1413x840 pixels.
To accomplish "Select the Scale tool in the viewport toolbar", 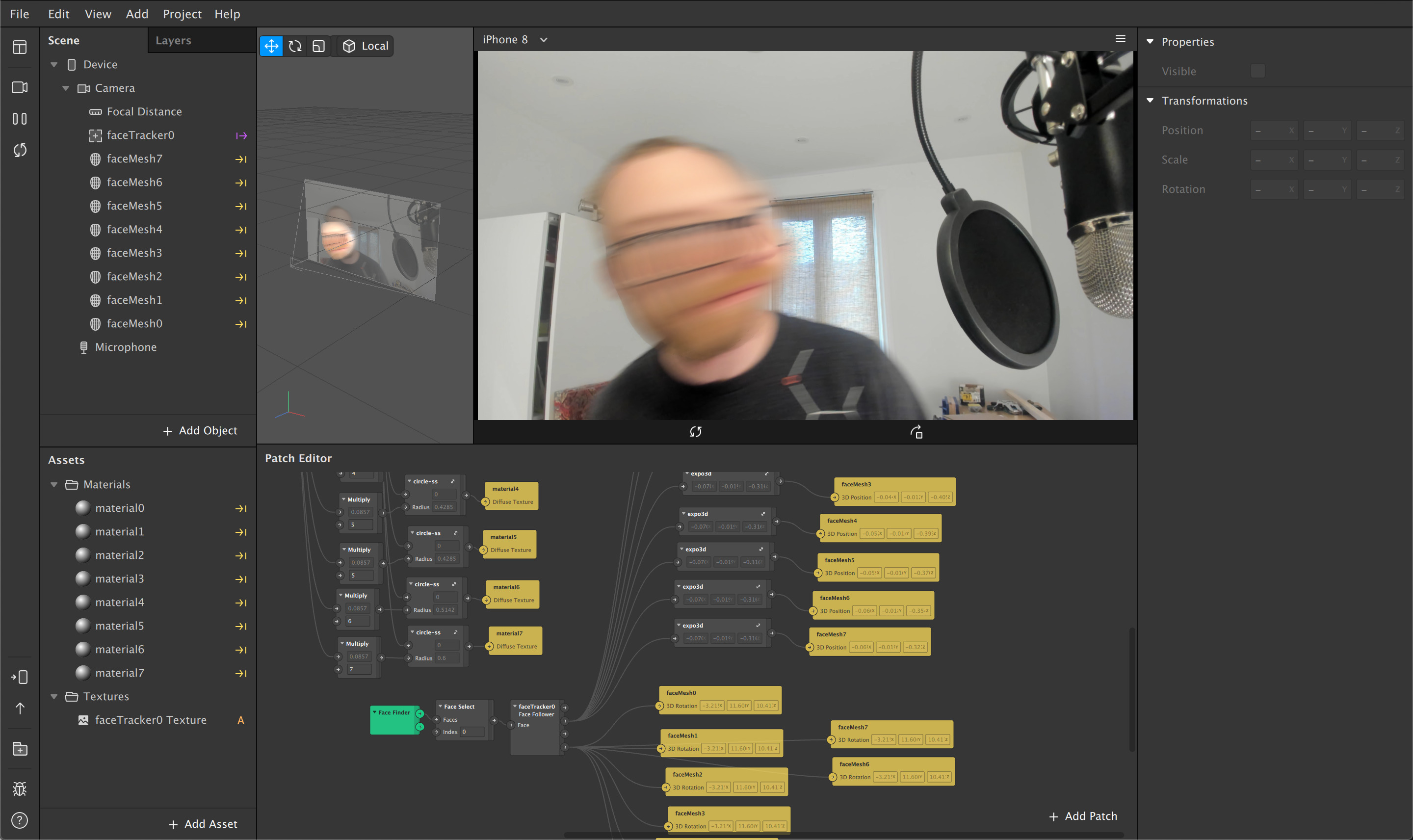I will (x=318, y=46).
